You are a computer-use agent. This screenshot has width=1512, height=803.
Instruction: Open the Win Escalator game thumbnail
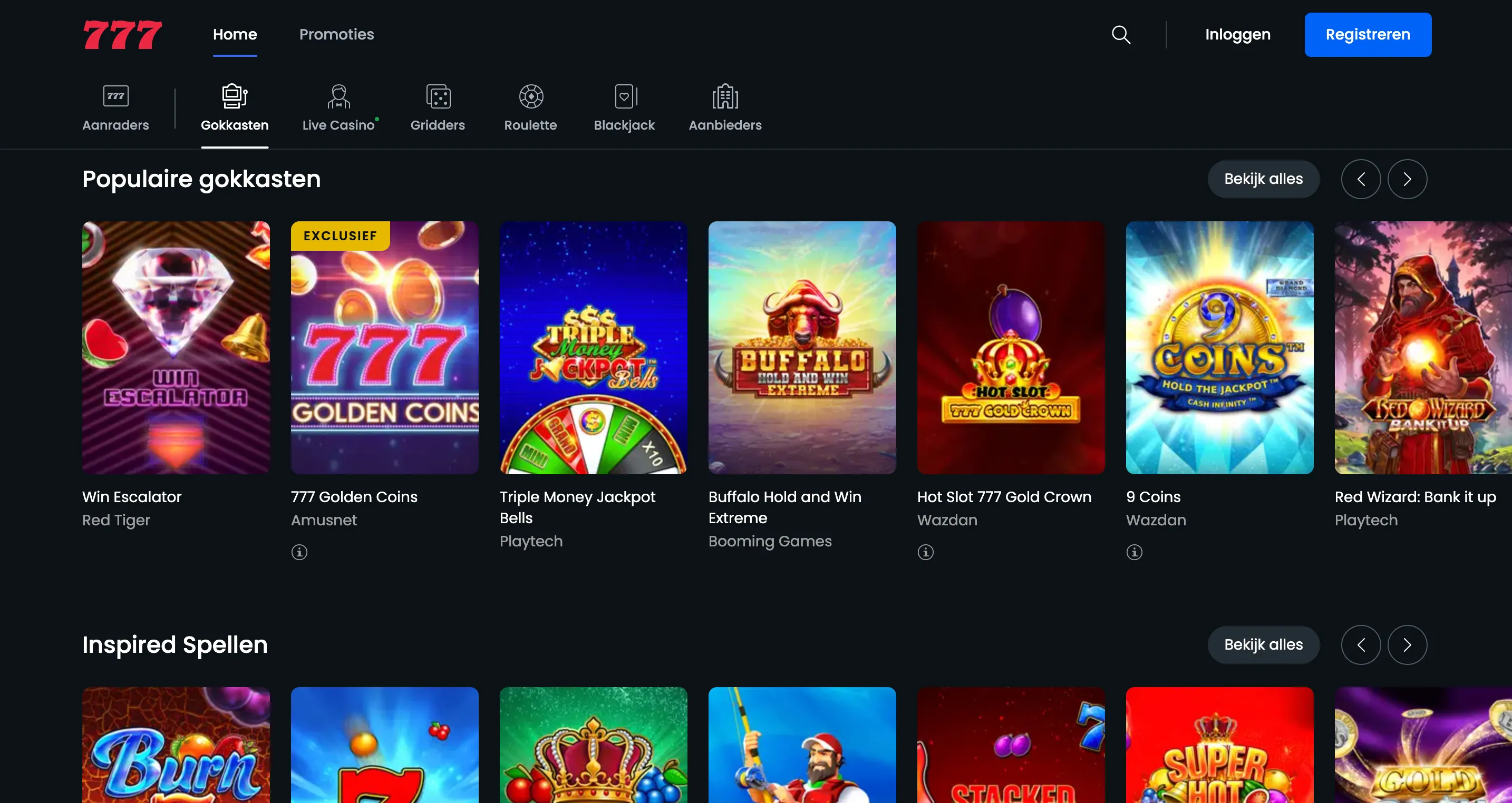[x=176, y=347]
